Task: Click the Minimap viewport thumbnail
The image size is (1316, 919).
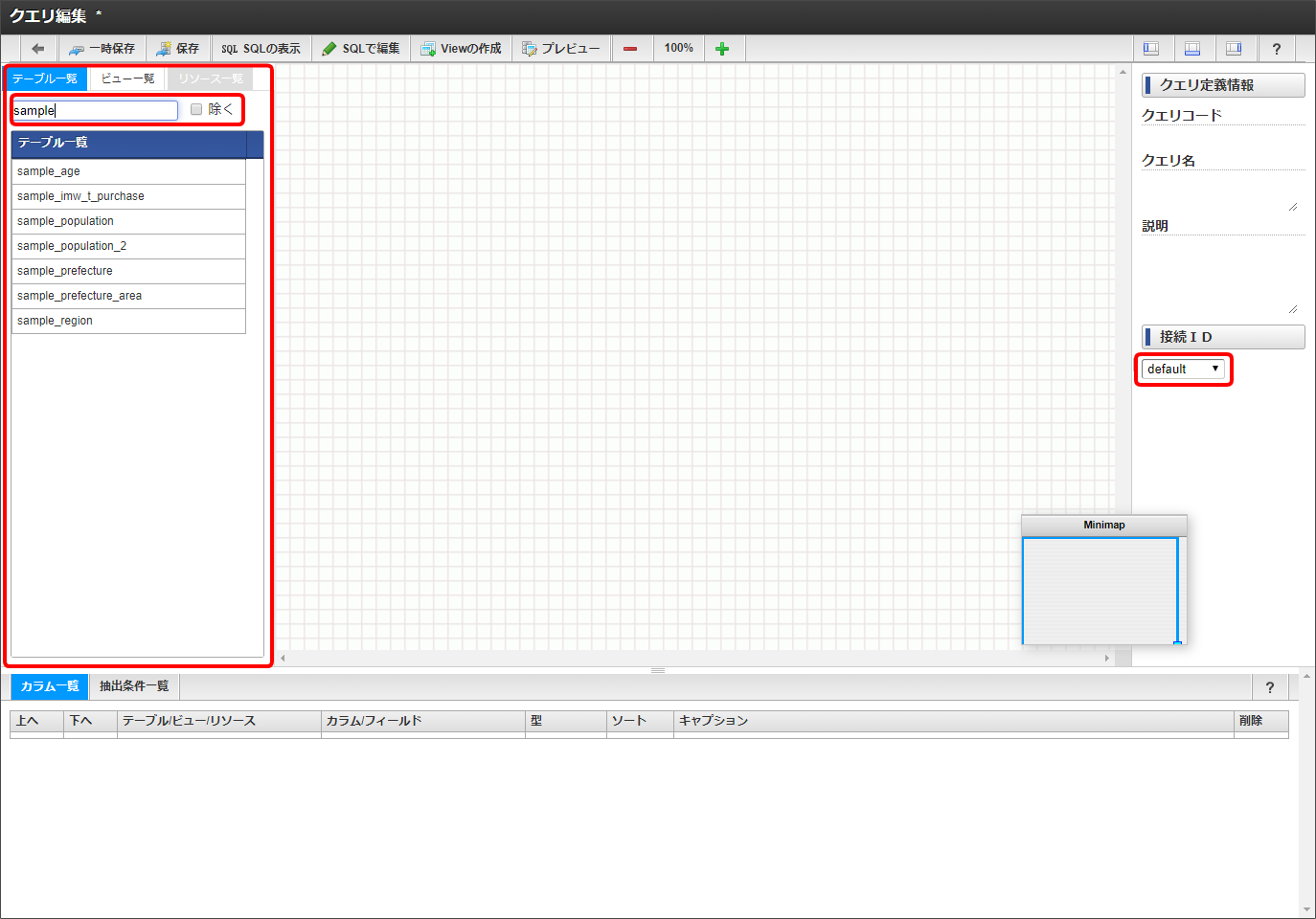Action: 1100,591
